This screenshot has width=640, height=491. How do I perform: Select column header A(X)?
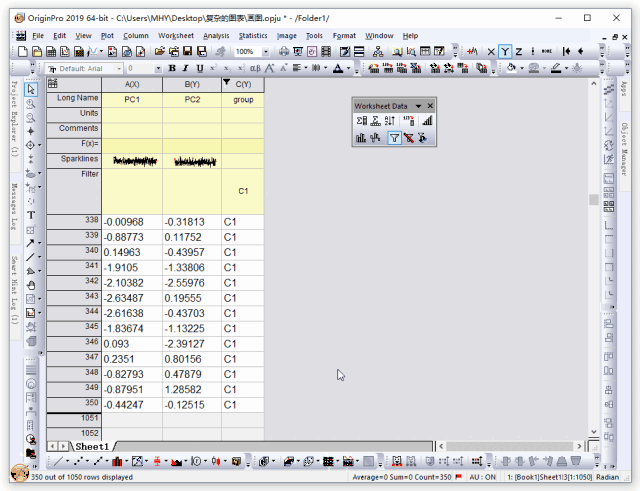[132, 84]
